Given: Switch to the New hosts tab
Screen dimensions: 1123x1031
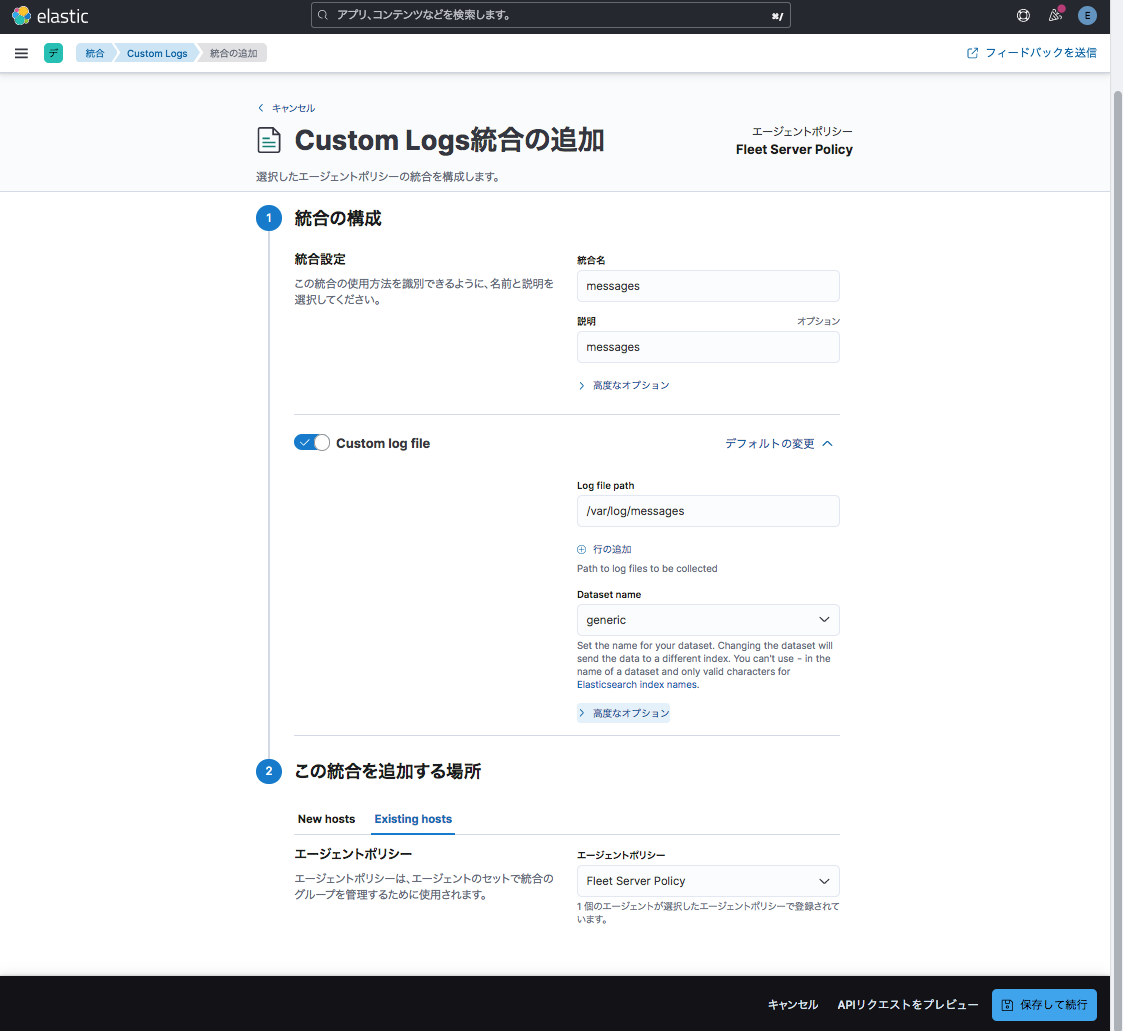Looking at the screenshot, I should [326, 819].
